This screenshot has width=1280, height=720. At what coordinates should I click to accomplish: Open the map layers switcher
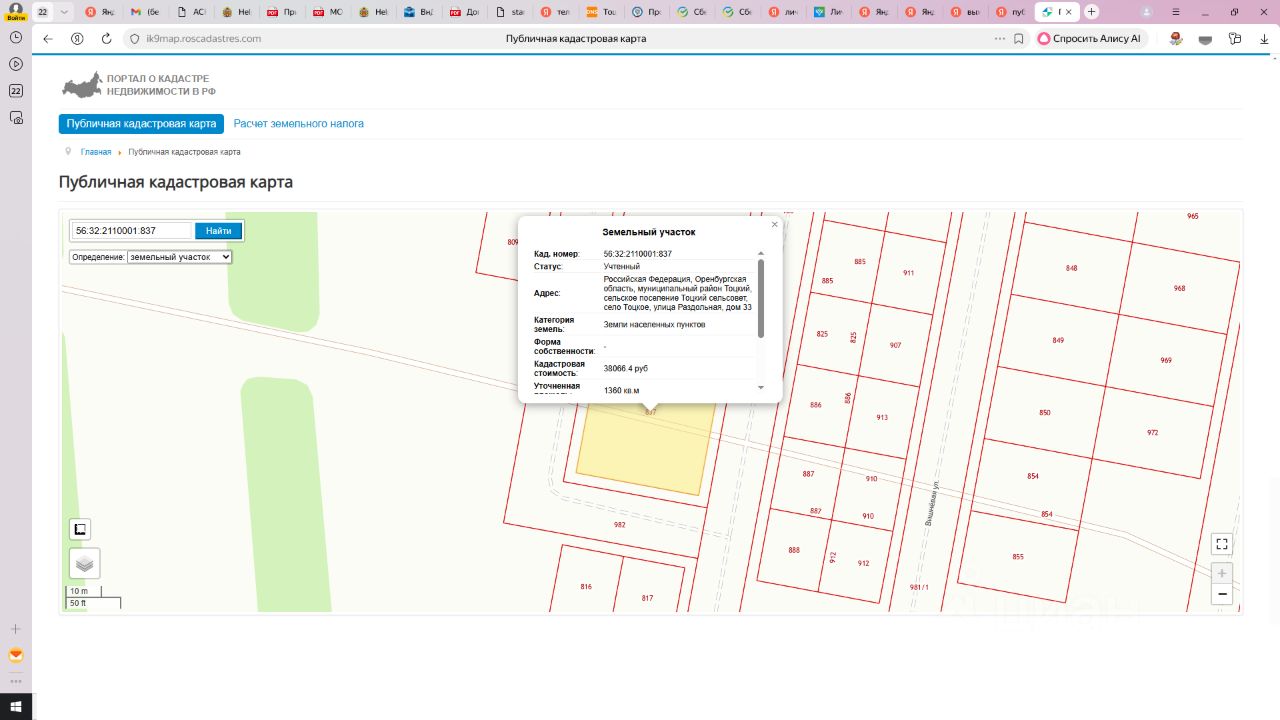coord(85,564)
